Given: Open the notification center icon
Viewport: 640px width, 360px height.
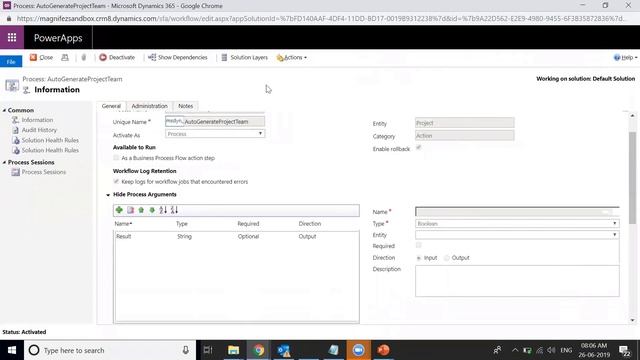Looking at the screenshot, I should 624,350.
